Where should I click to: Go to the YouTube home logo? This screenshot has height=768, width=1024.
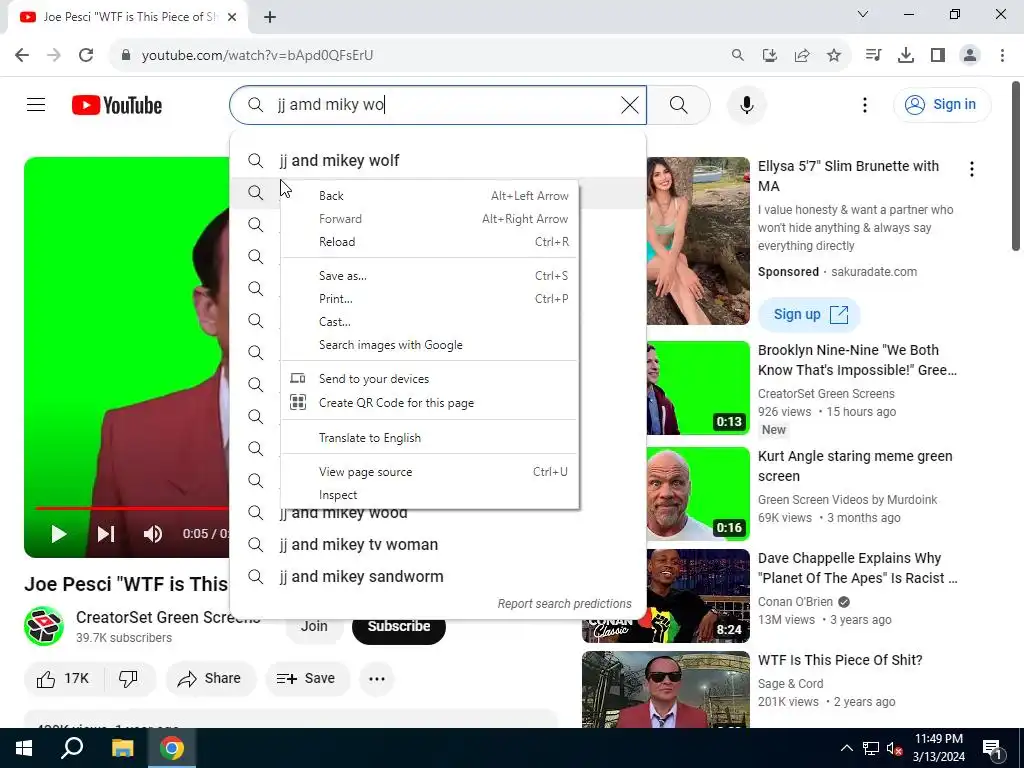coord(117,105)
